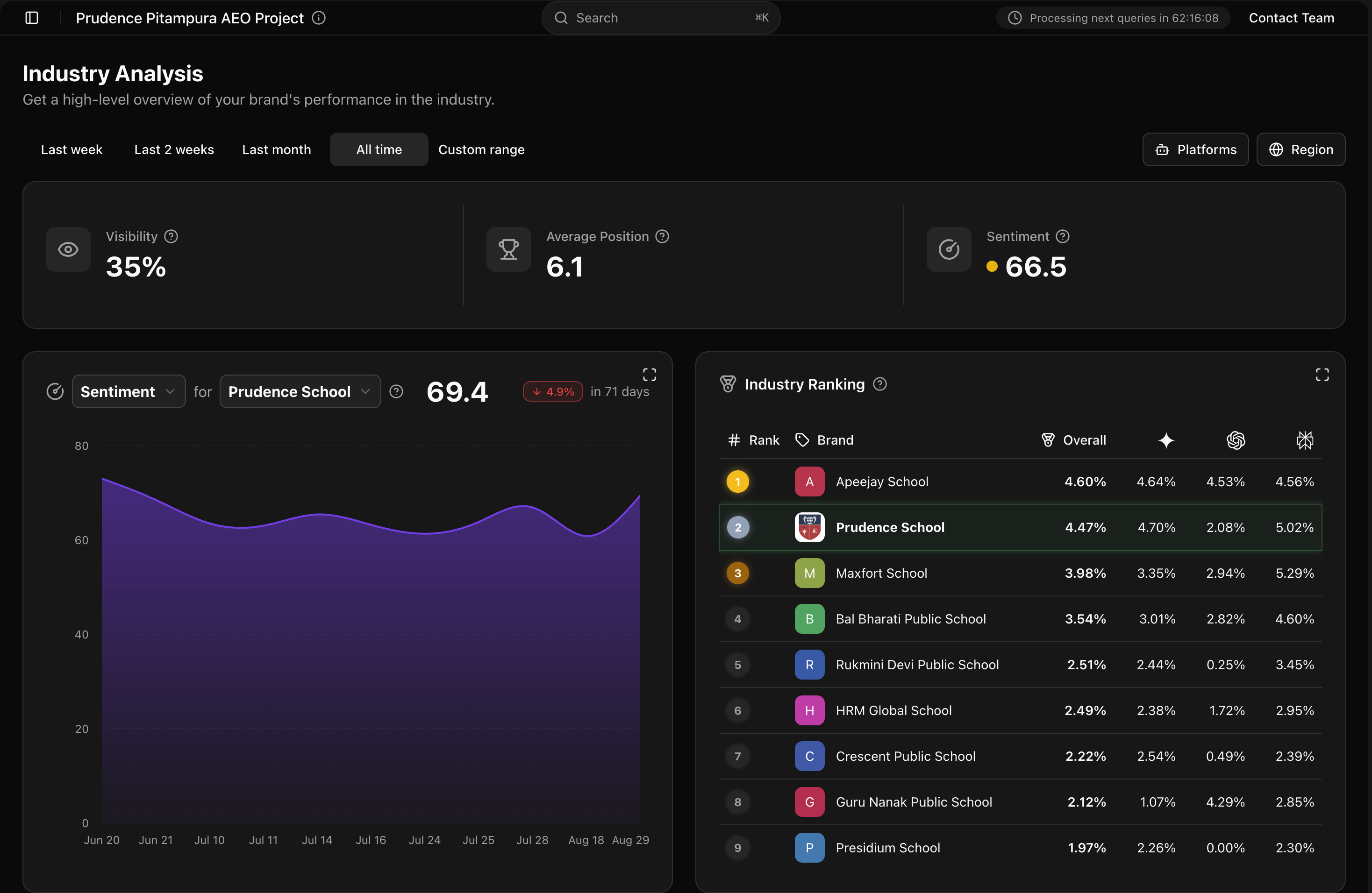Select the All time tab

click(x=379, y=150)
